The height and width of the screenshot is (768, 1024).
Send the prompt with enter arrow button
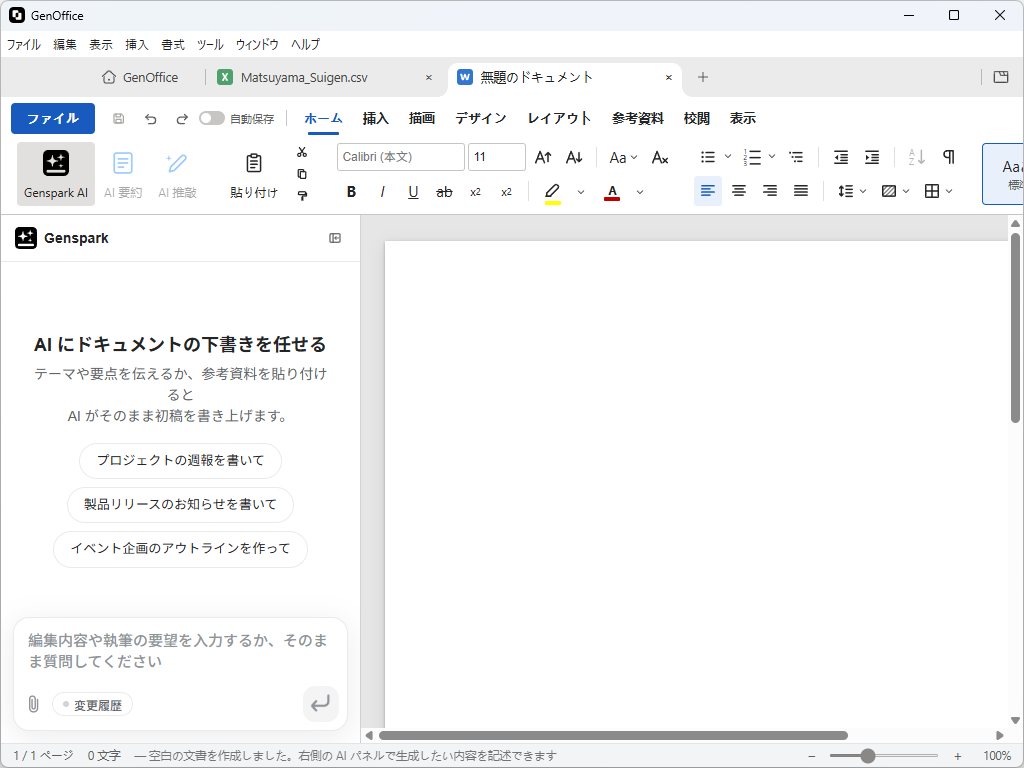point(321,703)
